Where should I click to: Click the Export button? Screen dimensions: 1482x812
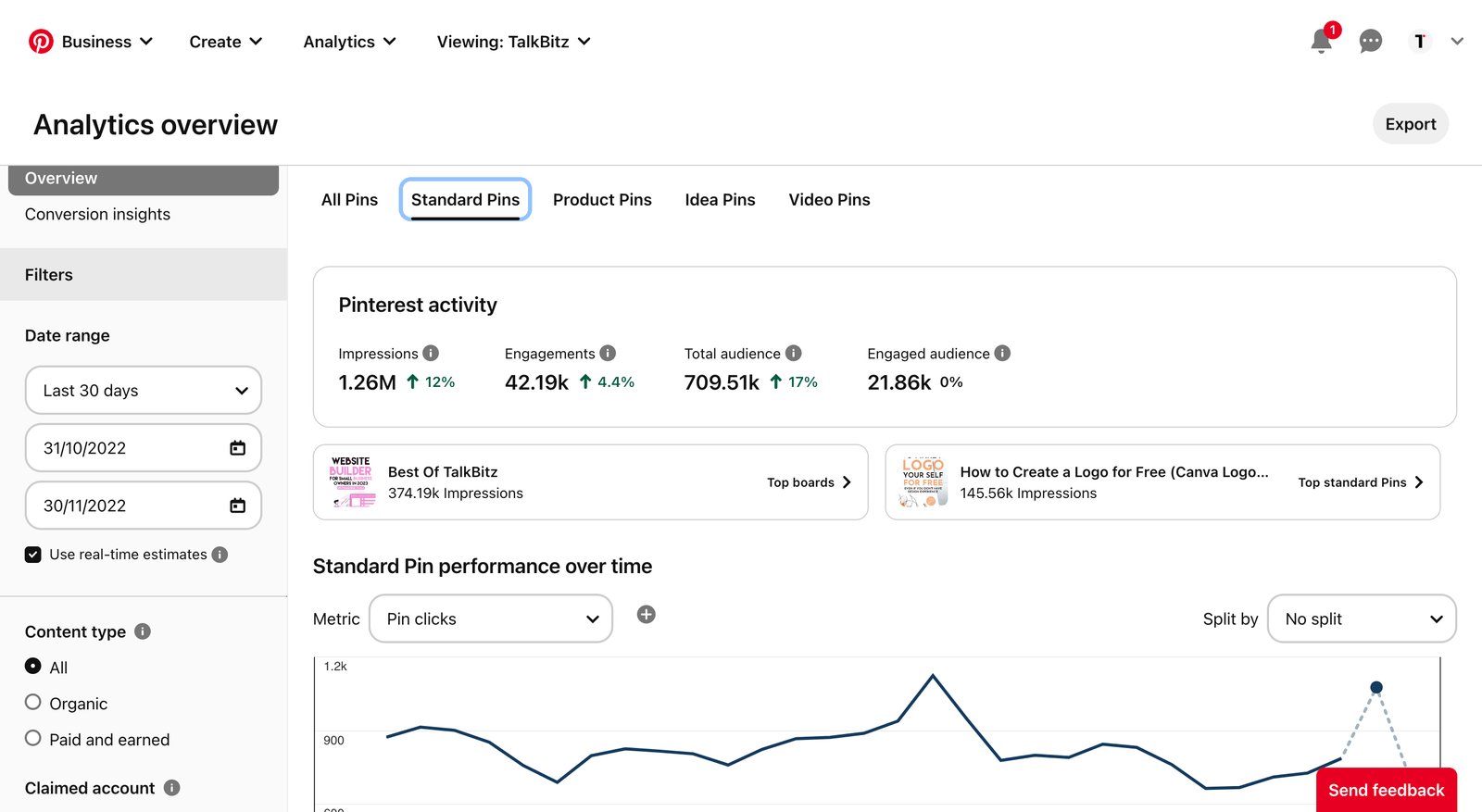coord(1411,124)
